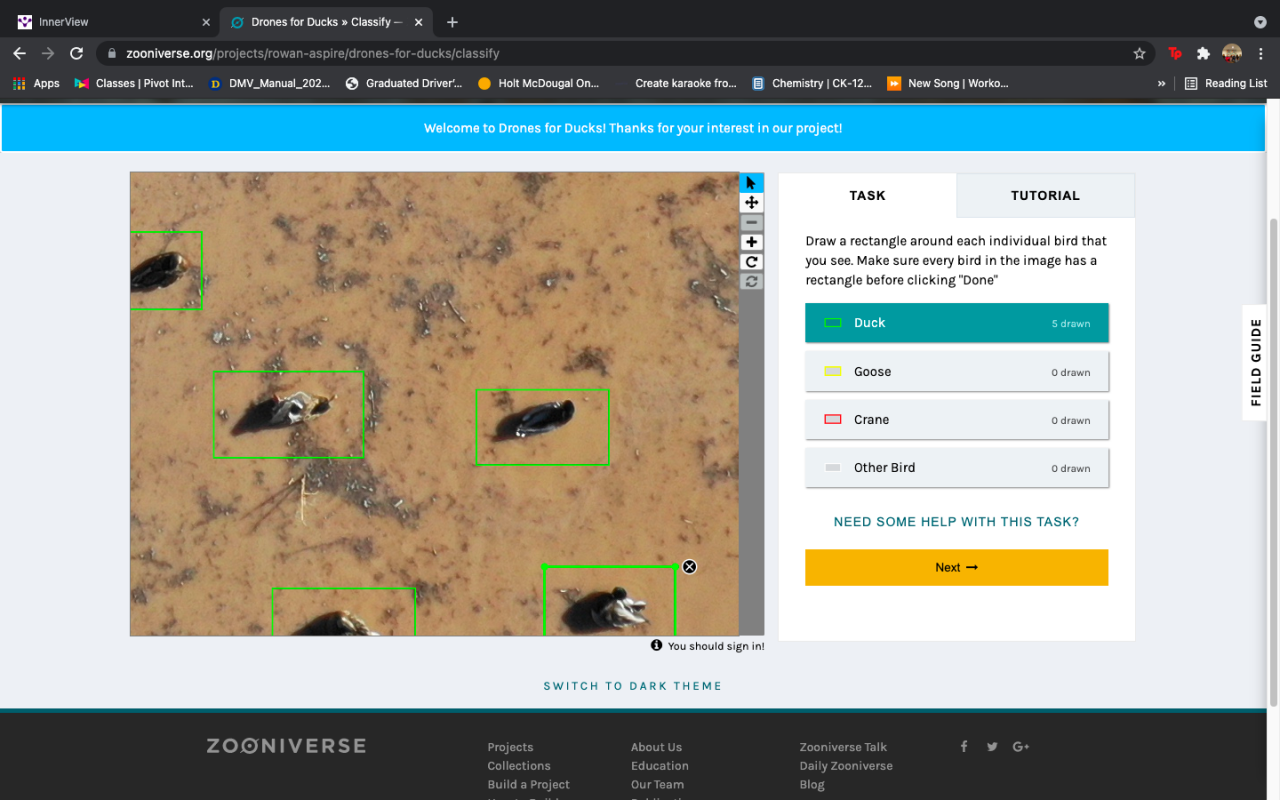Image resolution: width=1280 pixels, height=800 pixels.
Task: Open Holt McDougal bookmark
Action: point(538,84)
